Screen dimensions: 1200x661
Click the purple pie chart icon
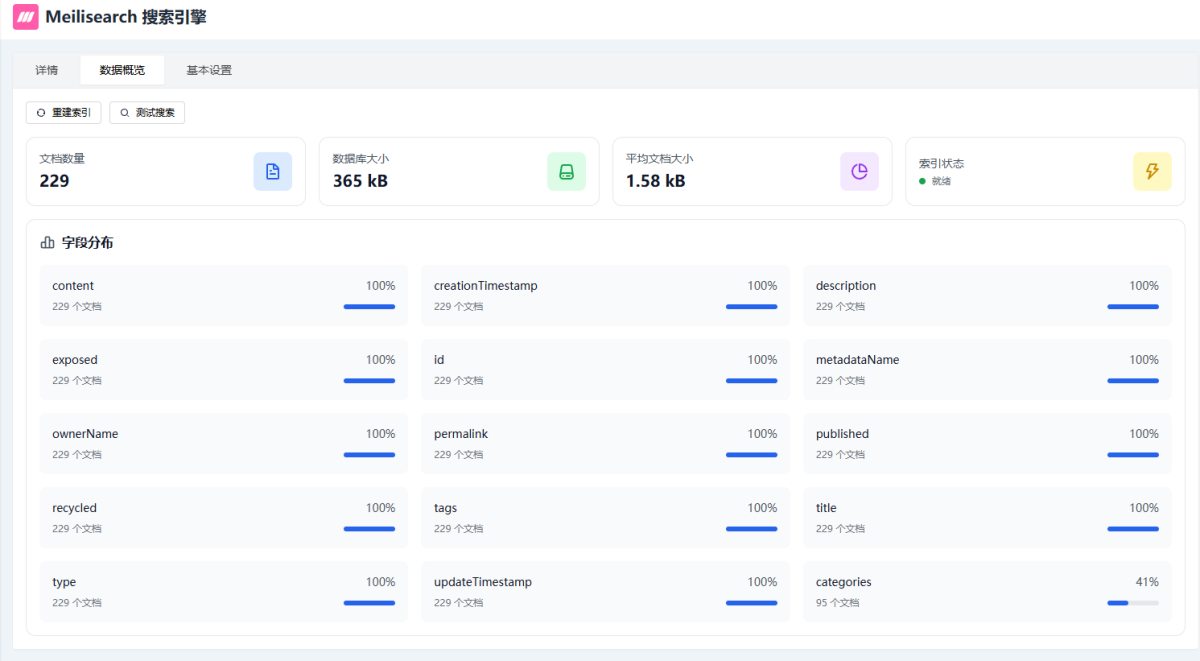(x=859, y=171)
